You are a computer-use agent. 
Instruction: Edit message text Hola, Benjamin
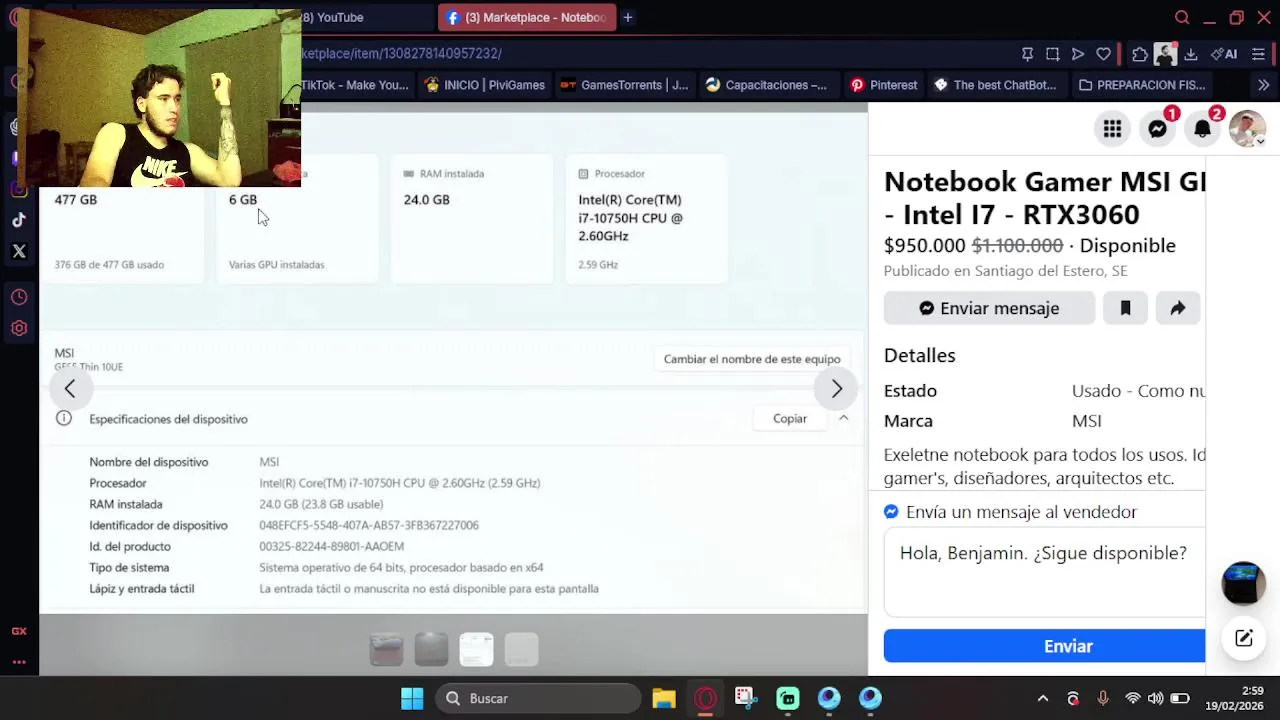click(x=1044, y=572)
